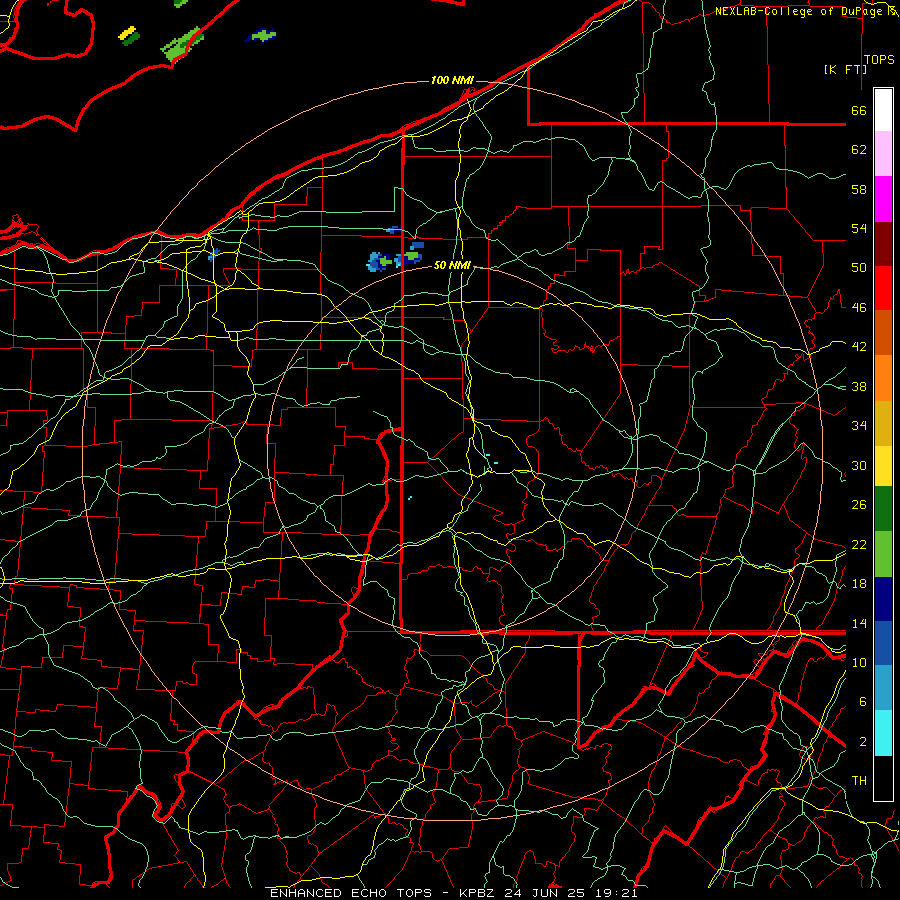Click the '[K FT]' units label

[845, 70]
